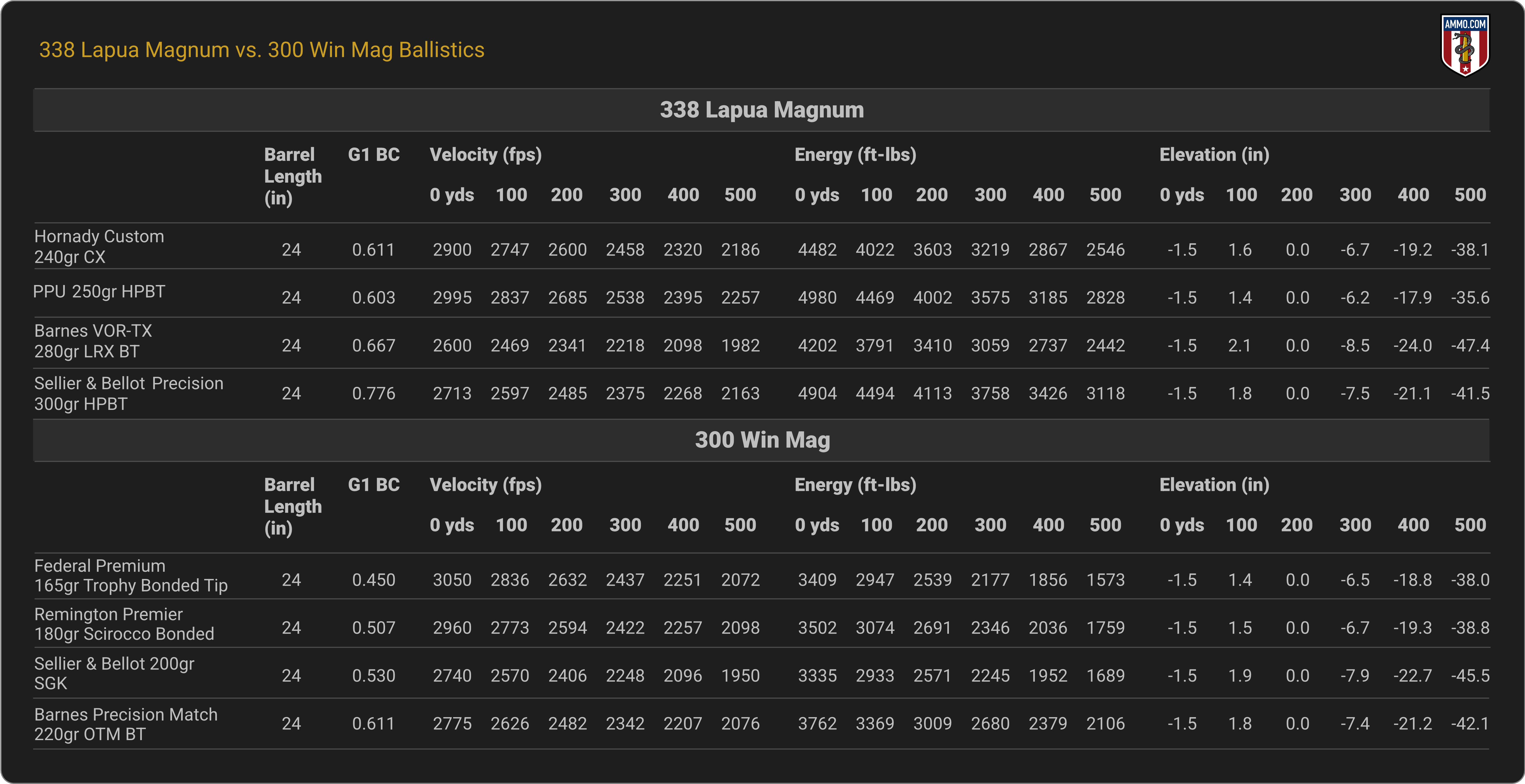Click Sellier & Bellot 300gr 500-yard energy 3118
1525x784 pixels.
pyautogui.click(x=1106, y=393)
